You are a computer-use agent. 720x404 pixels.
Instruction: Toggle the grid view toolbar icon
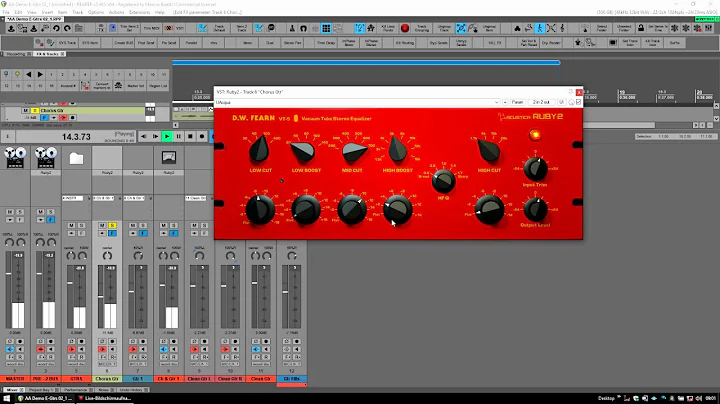[x=326, y=28]
